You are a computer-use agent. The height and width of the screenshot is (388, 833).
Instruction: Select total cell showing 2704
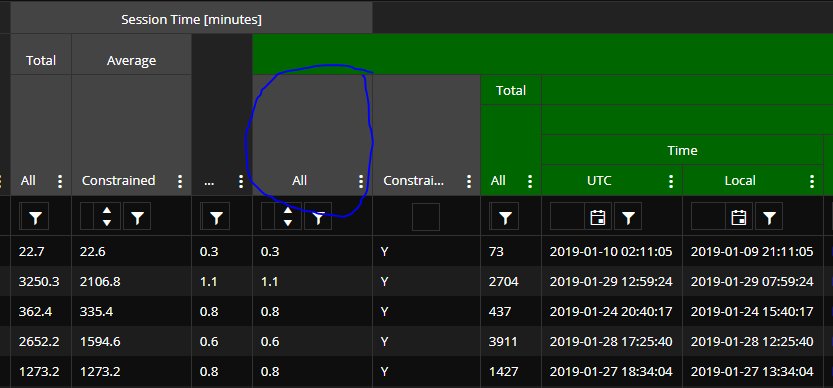point(511,281)
